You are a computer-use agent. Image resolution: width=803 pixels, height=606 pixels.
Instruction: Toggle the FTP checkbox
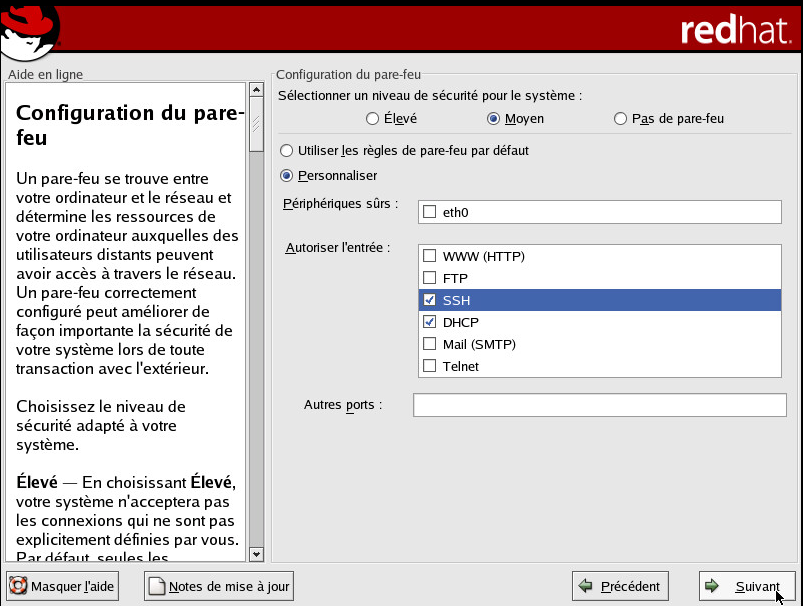tap(430, 278)
